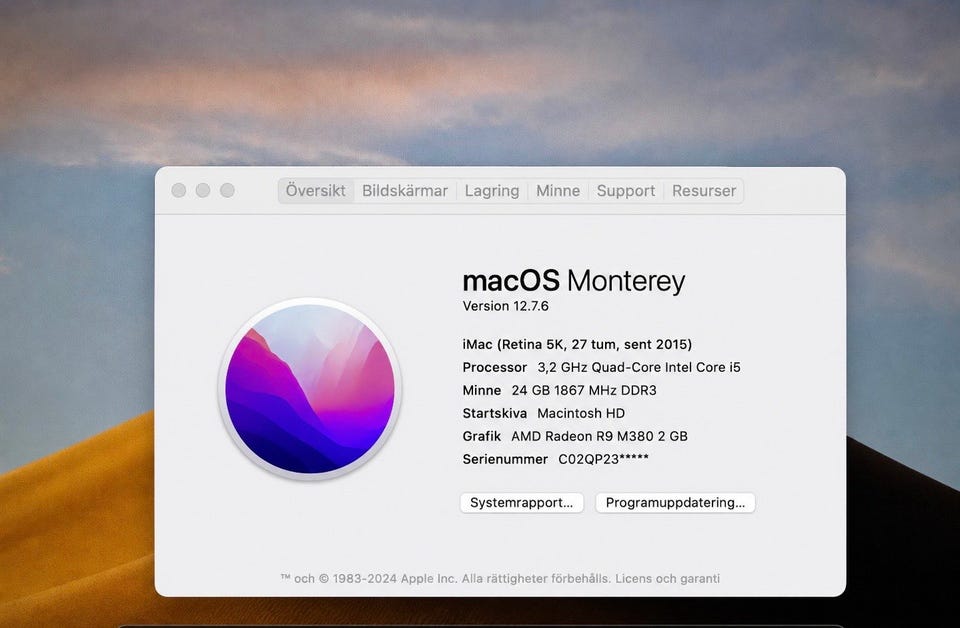Zoom the About This Mac window
Viewport: 960px width, 628px height.
(x=227, y=190)
